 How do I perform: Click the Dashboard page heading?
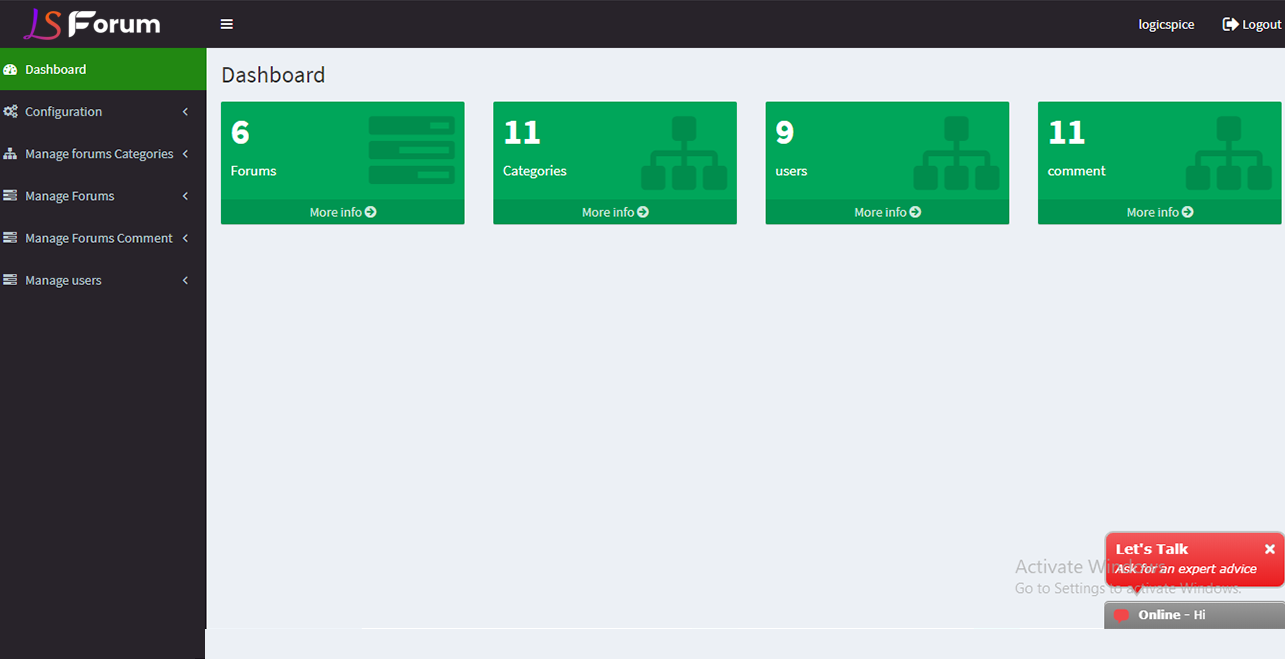(x=273, y=75)
